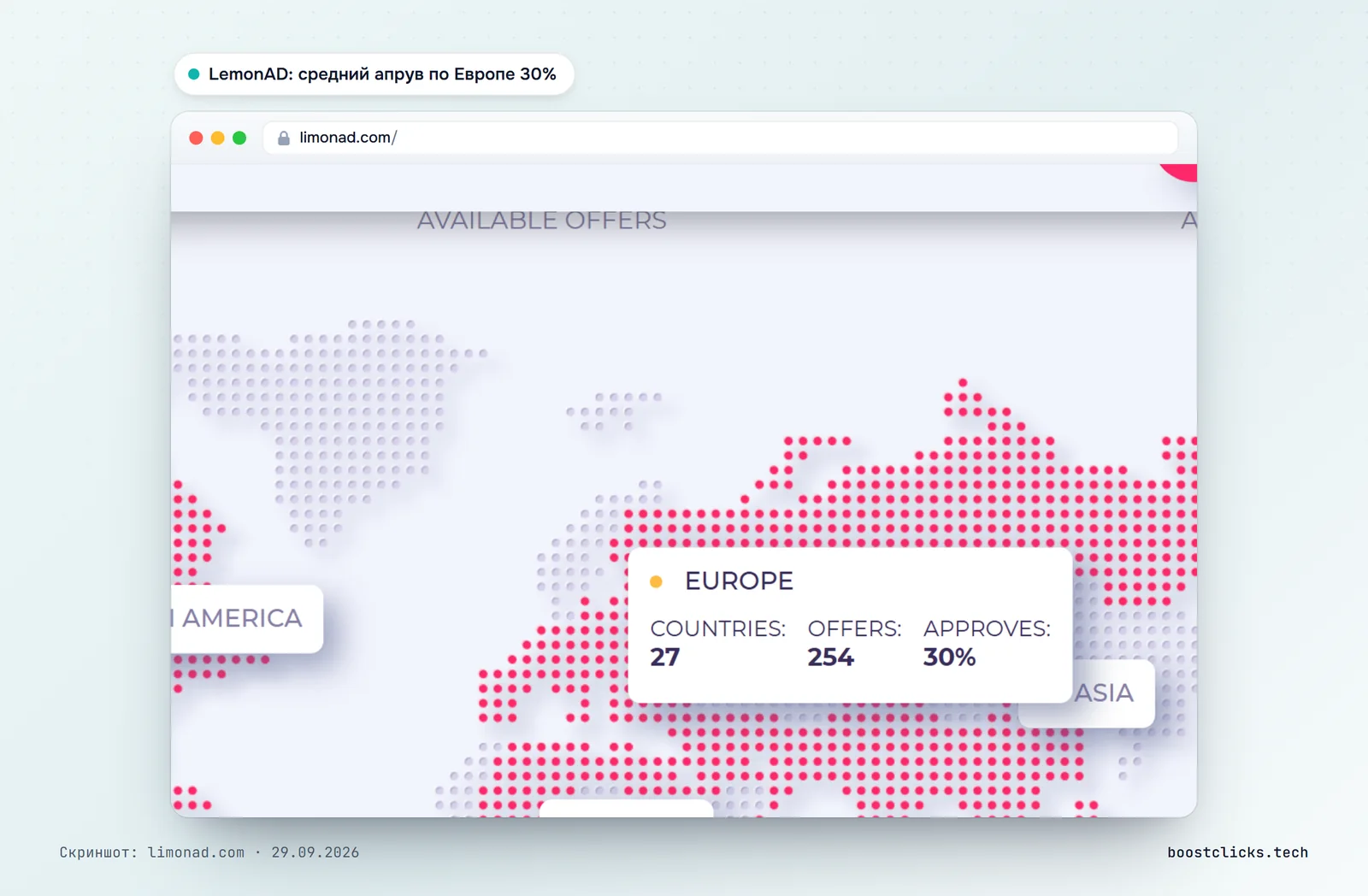The image size is (1368, 896).
Task: Click the red close window dot
Action: coord(196,138)
